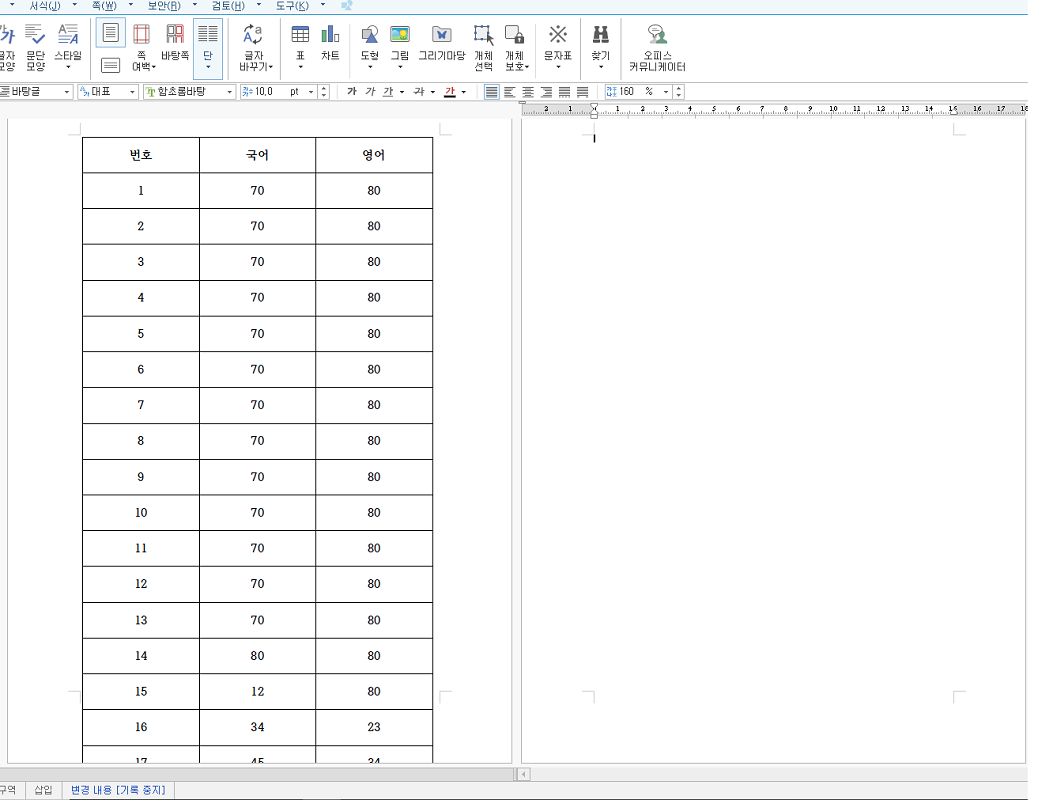Click the 국어 cell in row 14
This screenshot has width=1038, height=800.
pos(258,656)
